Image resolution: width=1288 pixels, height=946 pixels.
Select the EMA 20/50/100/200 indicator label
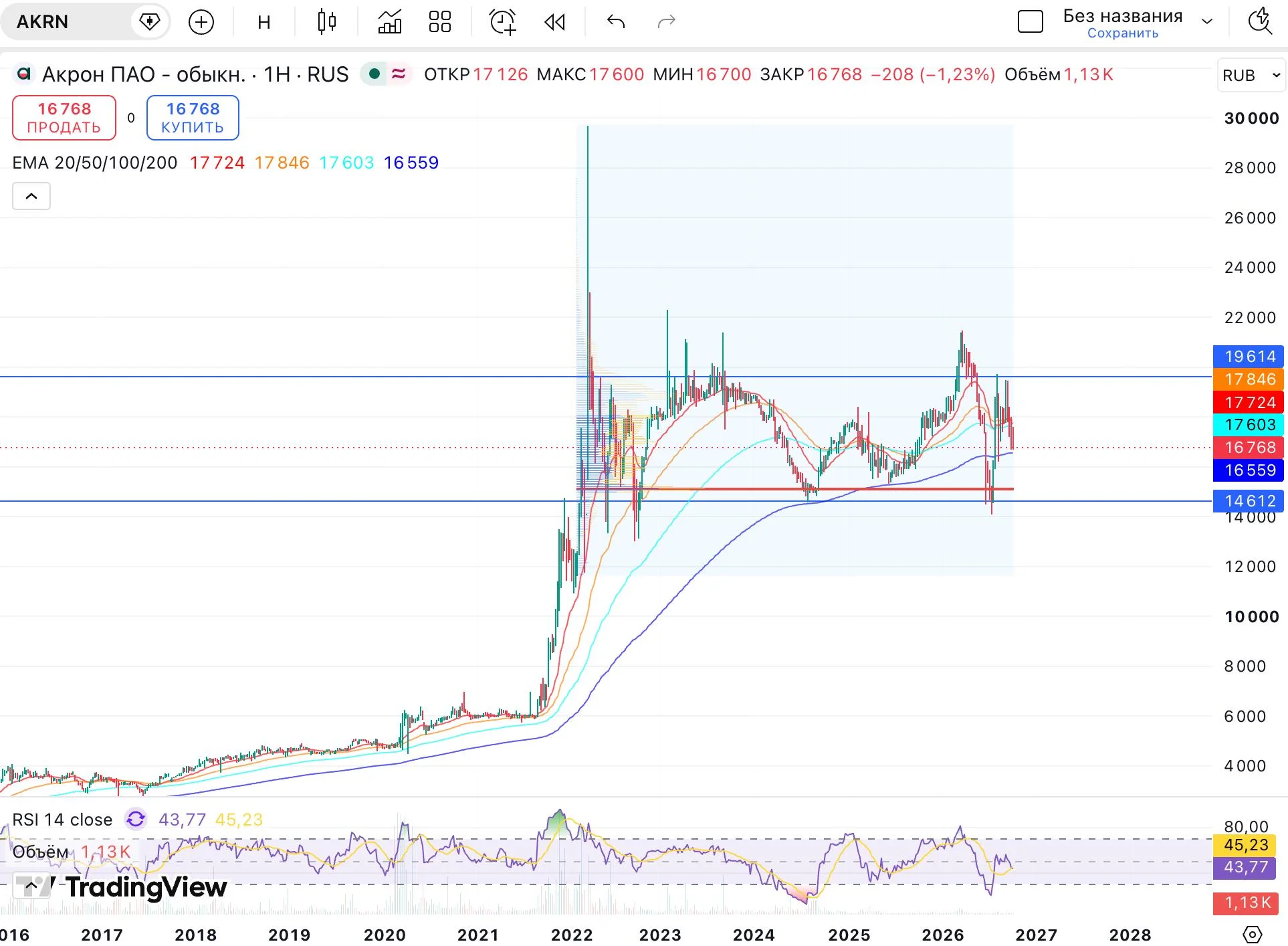click(95, 163)
